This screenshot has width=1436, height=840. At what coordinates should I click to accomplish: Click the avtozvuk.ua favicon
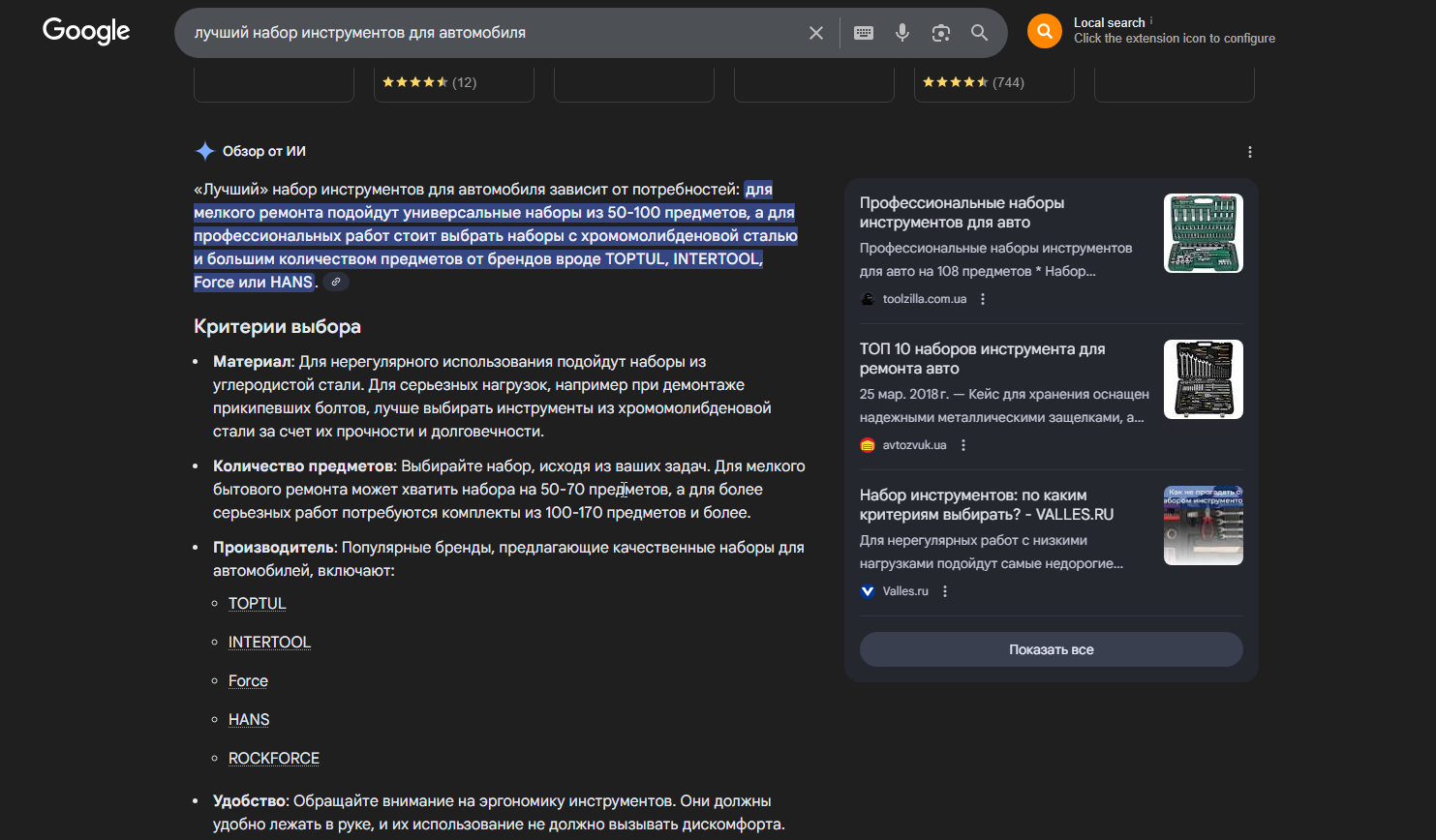click(868, 445)
